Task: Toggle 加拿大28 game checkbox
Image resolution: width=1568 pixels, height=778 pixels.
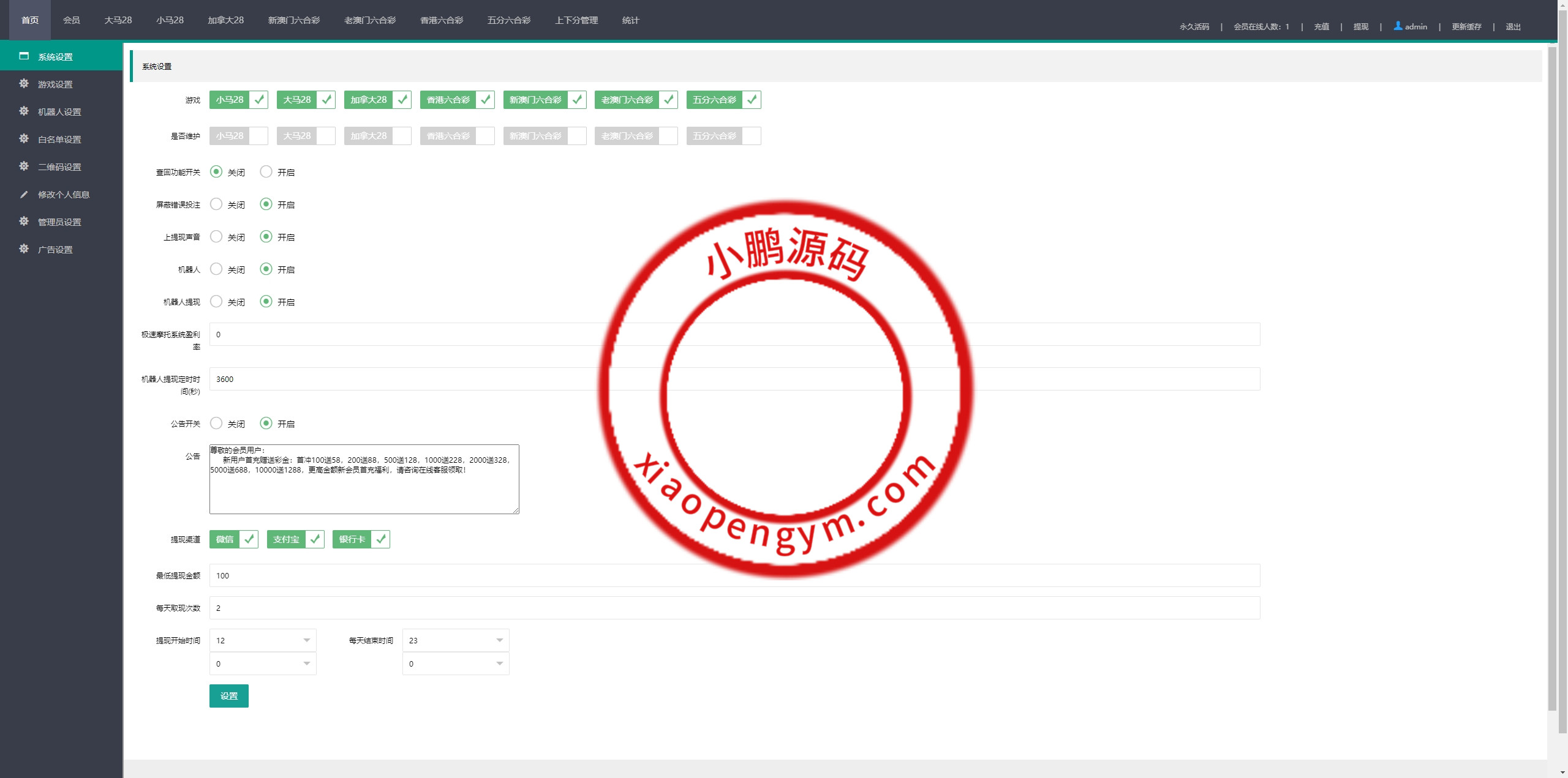Action: (377, 100)
